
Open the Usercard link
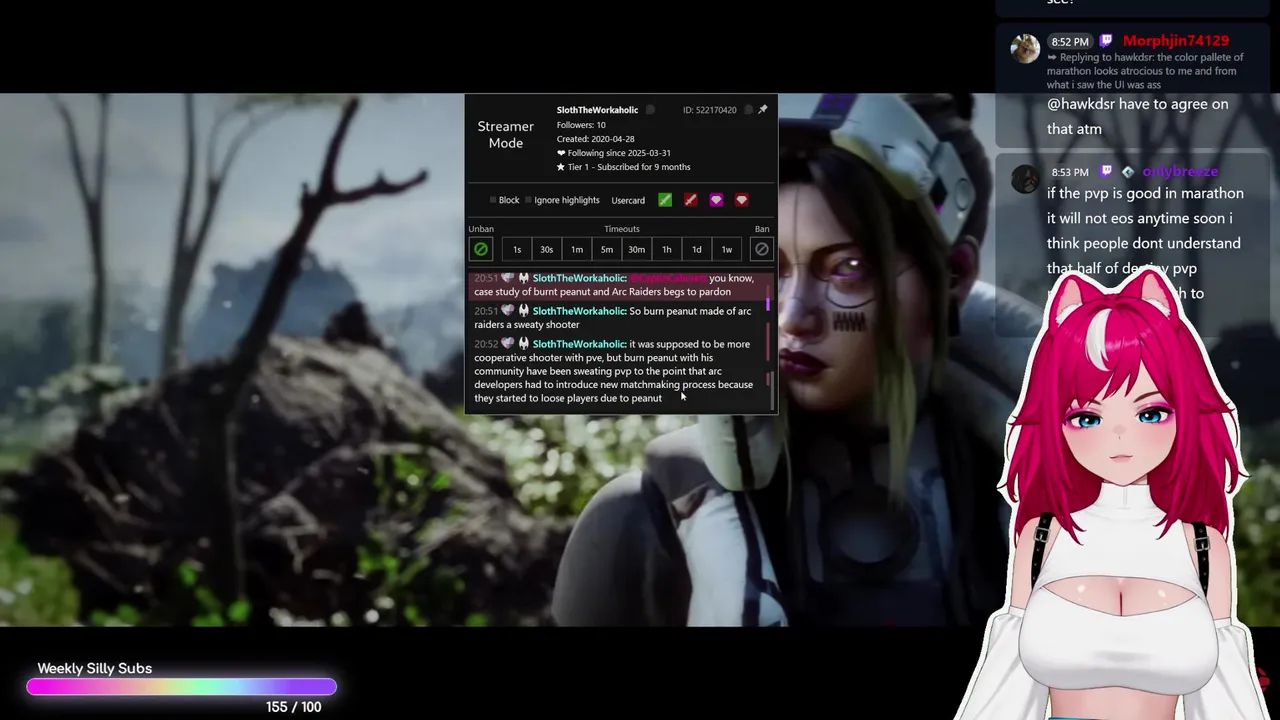tap(628, 200)
